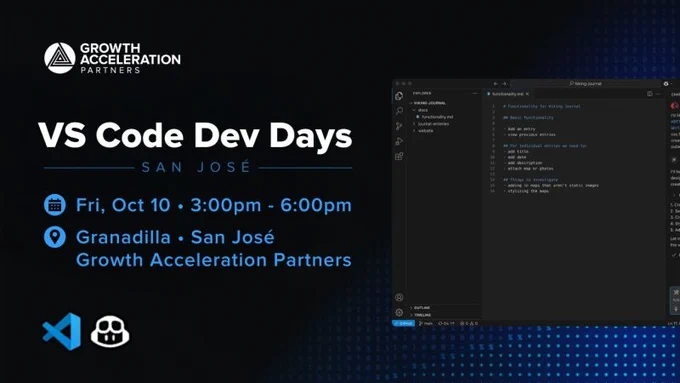Click the errors and warnings status item
680x383 pixels.
pos(469,324)
